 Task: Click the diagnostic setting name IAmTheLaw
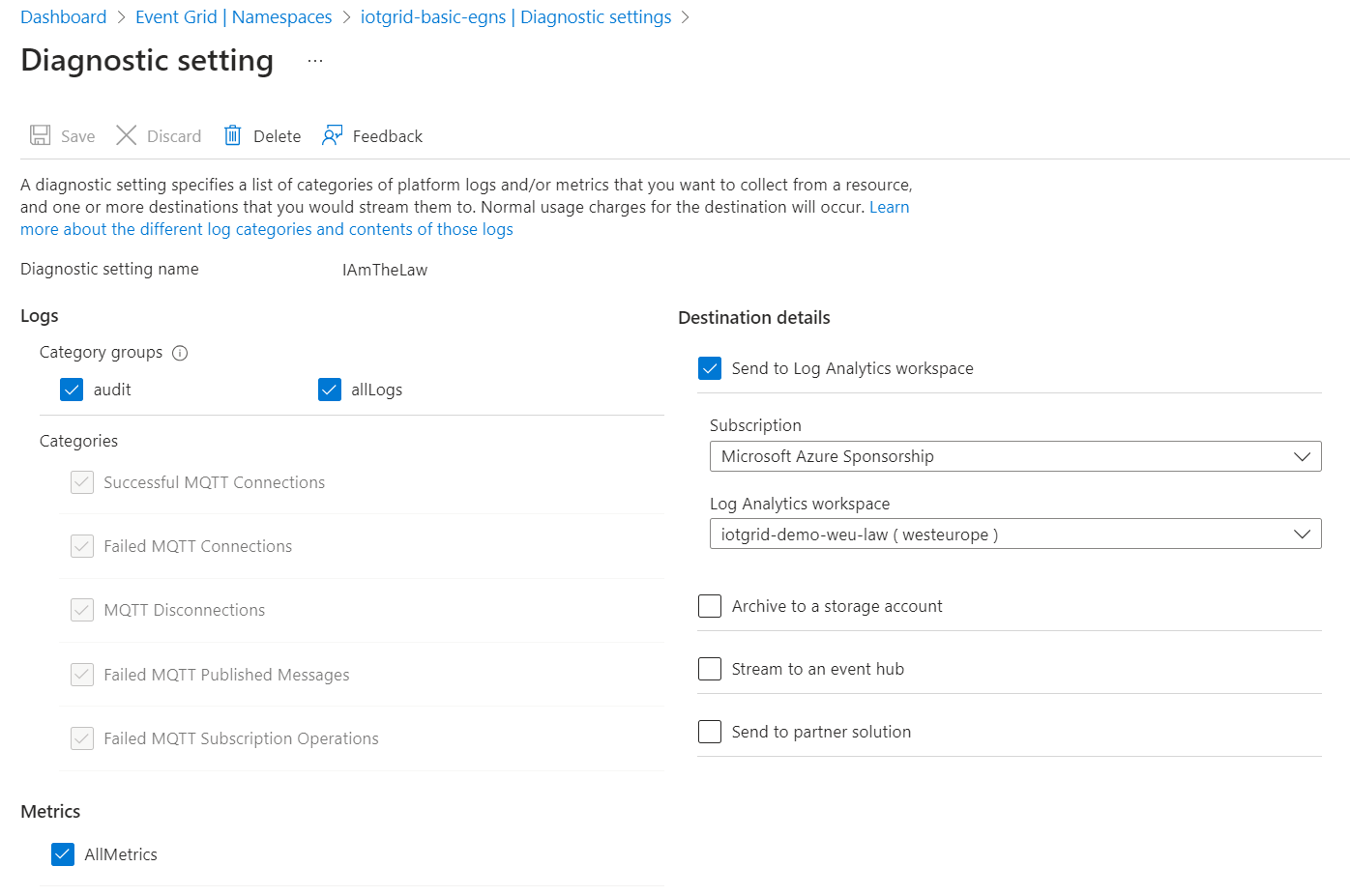(385, 270)
